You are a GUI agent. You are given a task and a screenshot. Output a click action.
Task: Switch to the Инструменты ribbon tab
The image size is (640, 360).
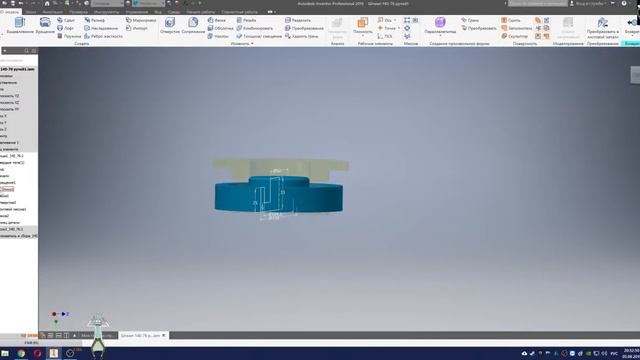pos(106,12)
